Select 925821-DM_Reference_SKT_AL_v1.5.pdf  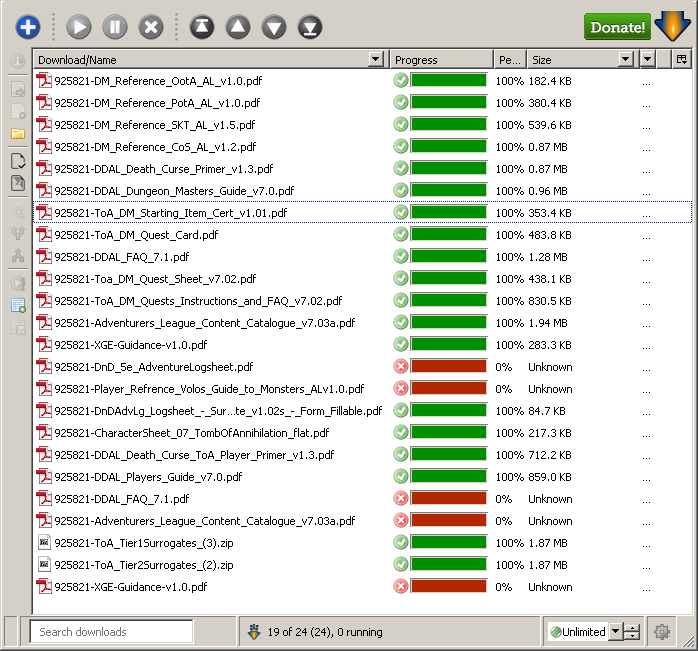(362, 125)
